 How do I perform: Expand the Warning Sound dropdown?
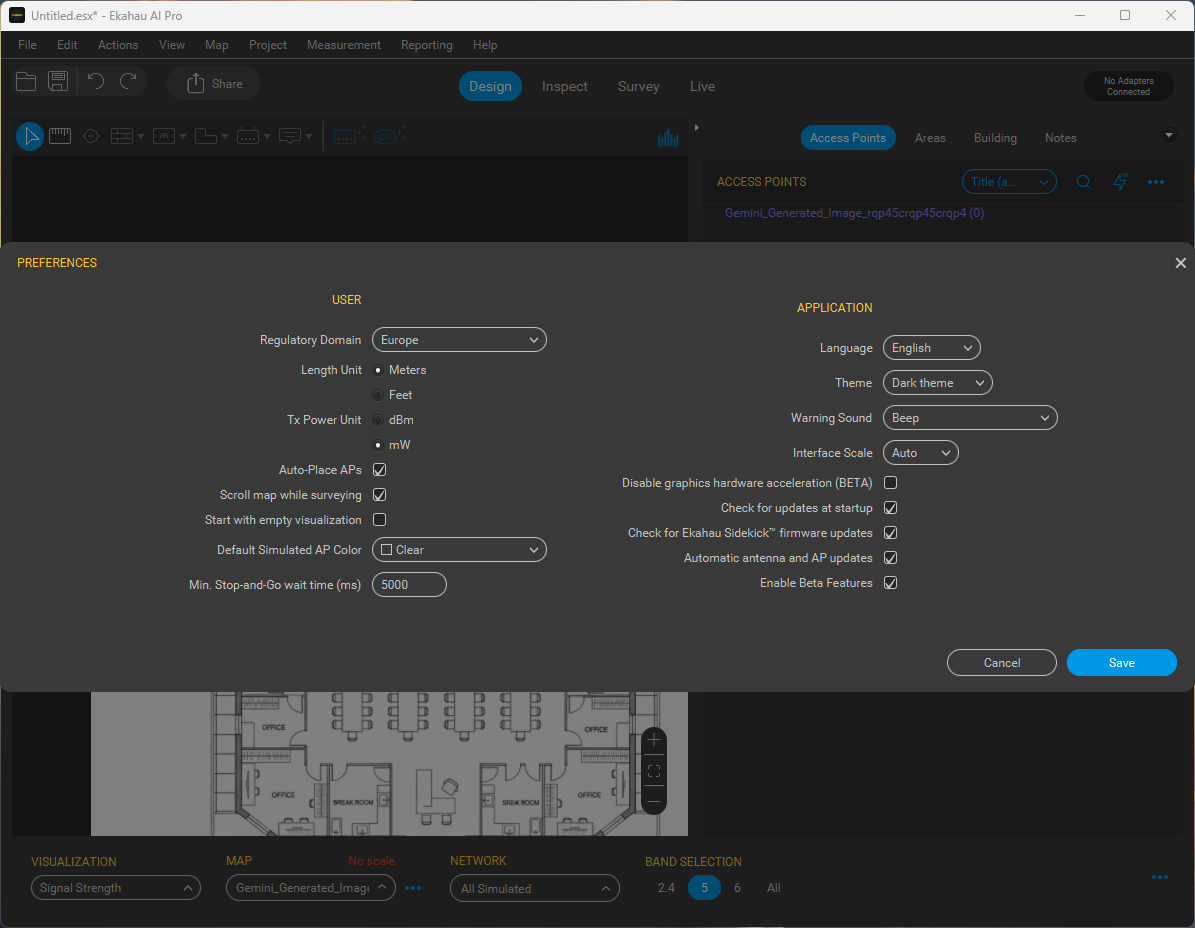coord(969,418)
